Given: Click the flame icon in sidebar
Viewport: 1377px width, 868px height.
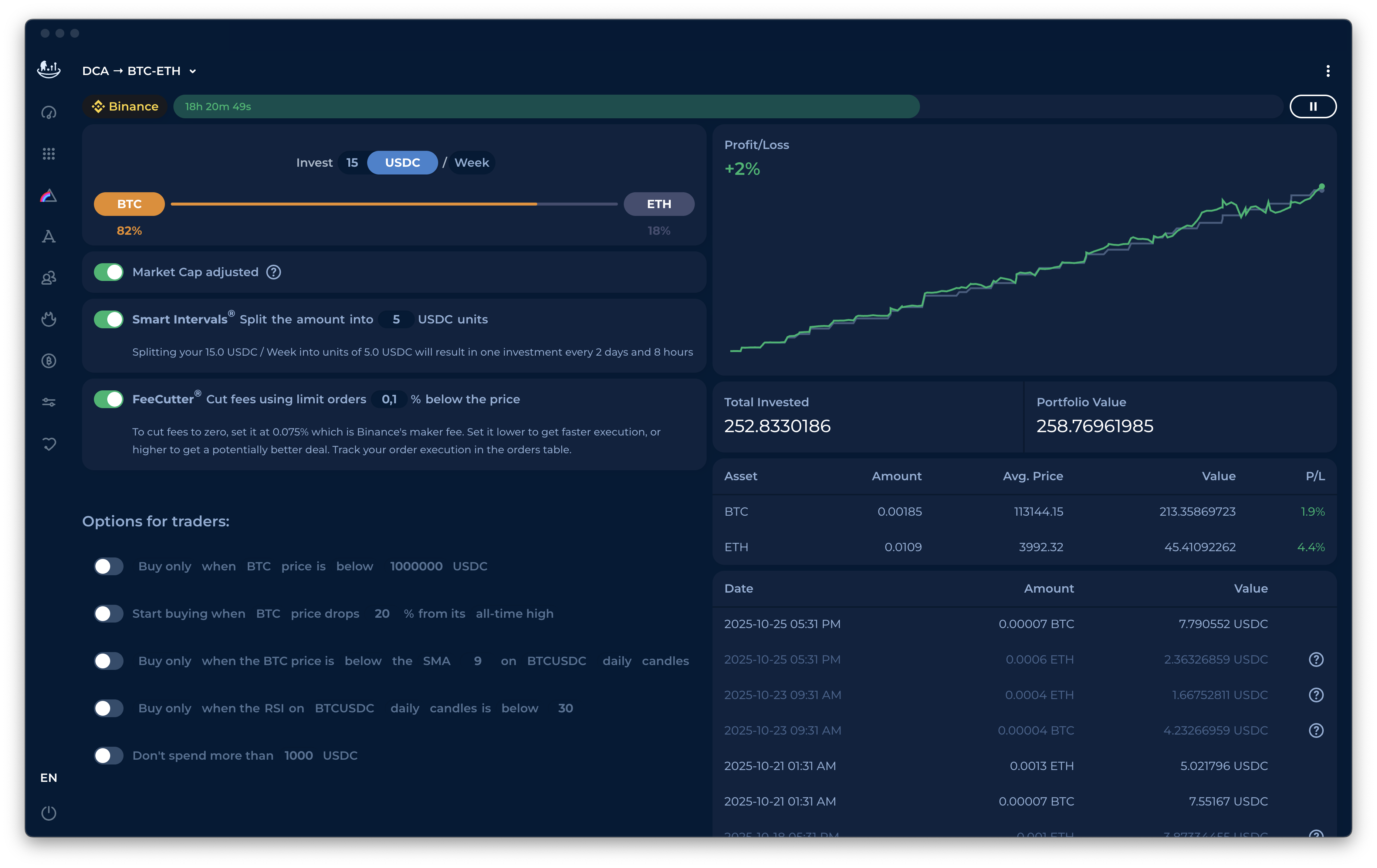Looking at the screenshot, I should (x=48, y=319).
